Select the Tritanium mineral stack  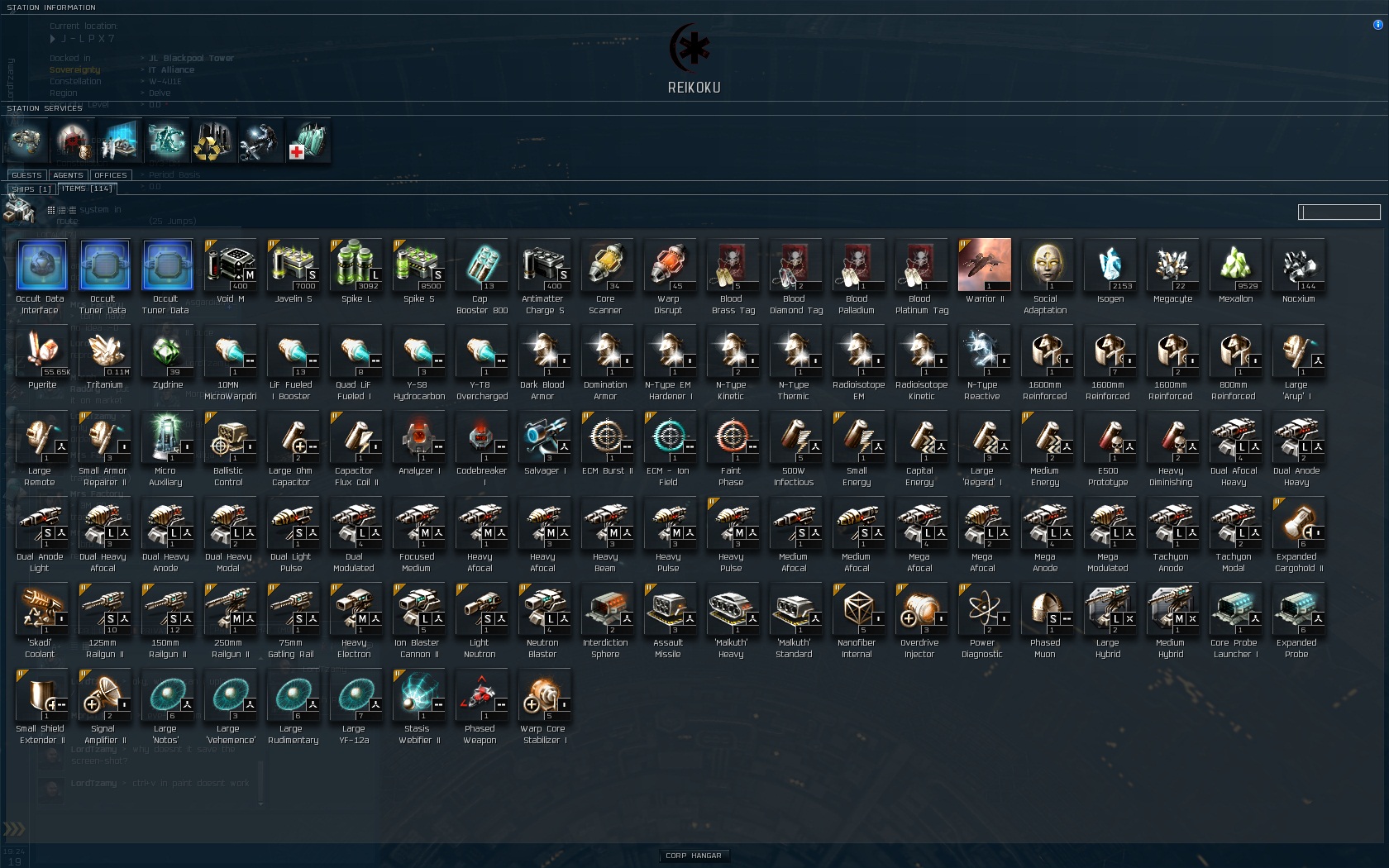(x=104, y=363)
